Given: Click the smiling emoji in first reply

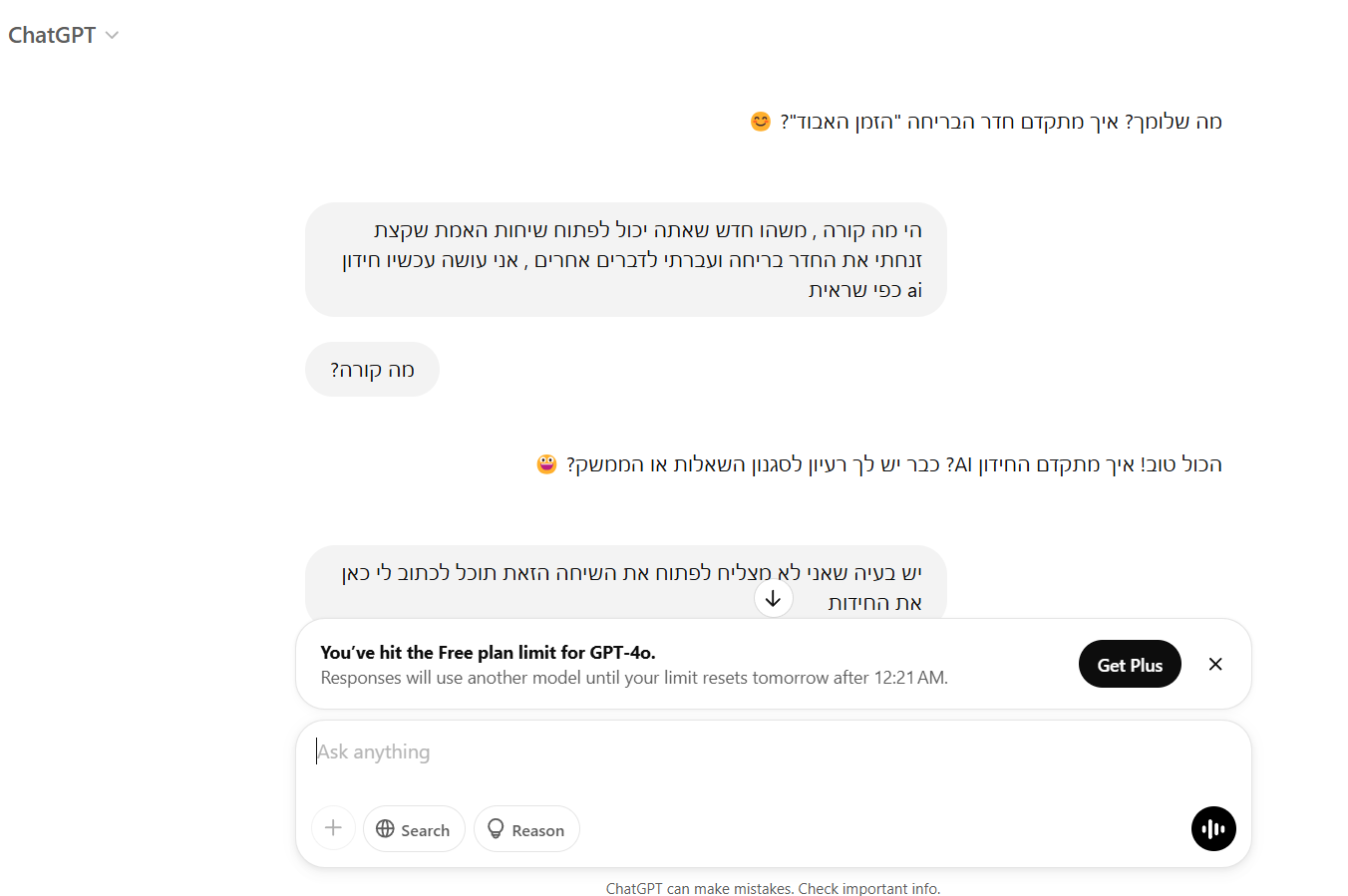Looking at the screenshot, I should pos(761,122).
